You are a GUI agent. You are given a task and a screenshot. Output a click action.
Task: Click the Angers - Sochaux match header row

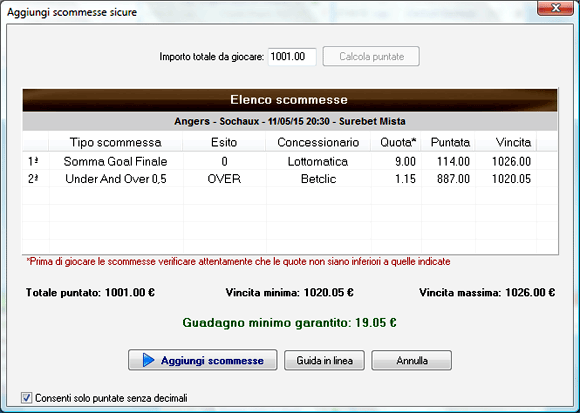[290, 121]
